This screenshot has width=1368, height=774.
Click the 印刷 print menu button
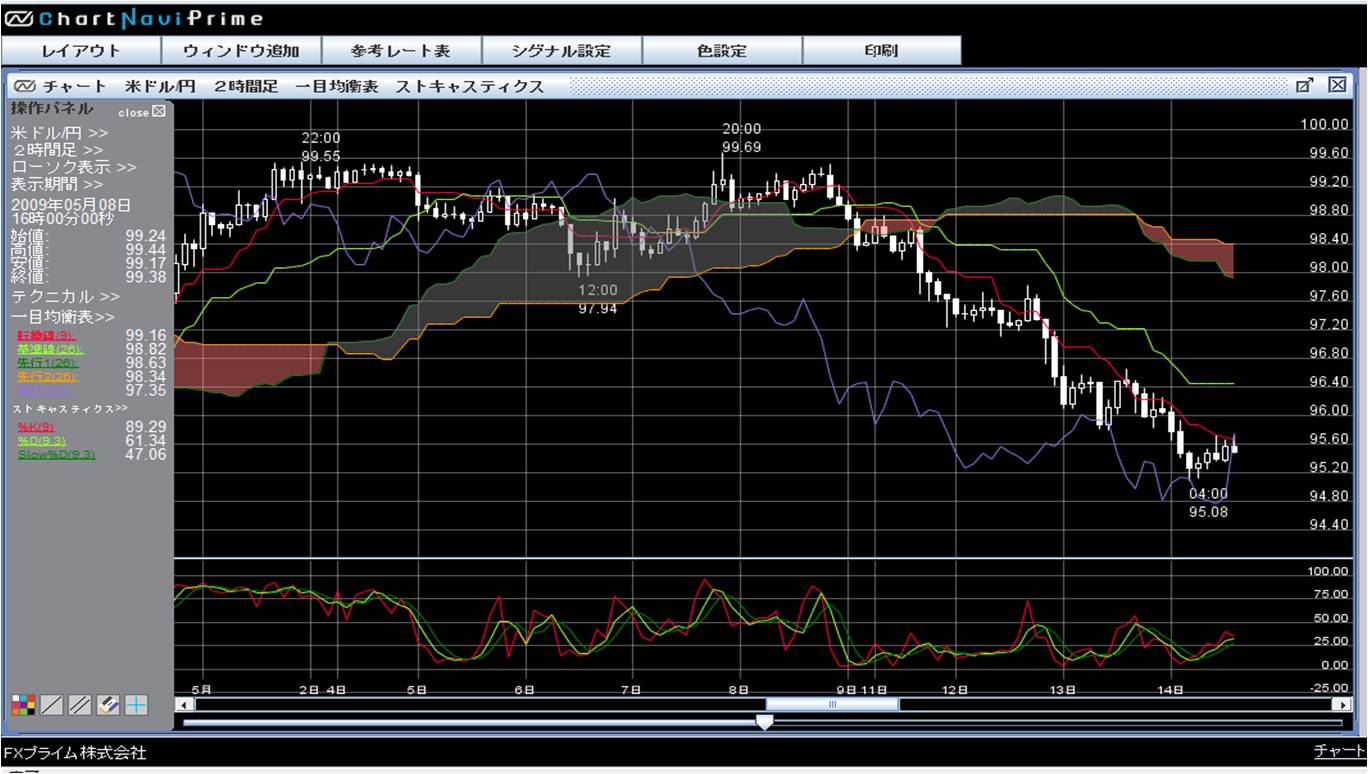point(881,51)
